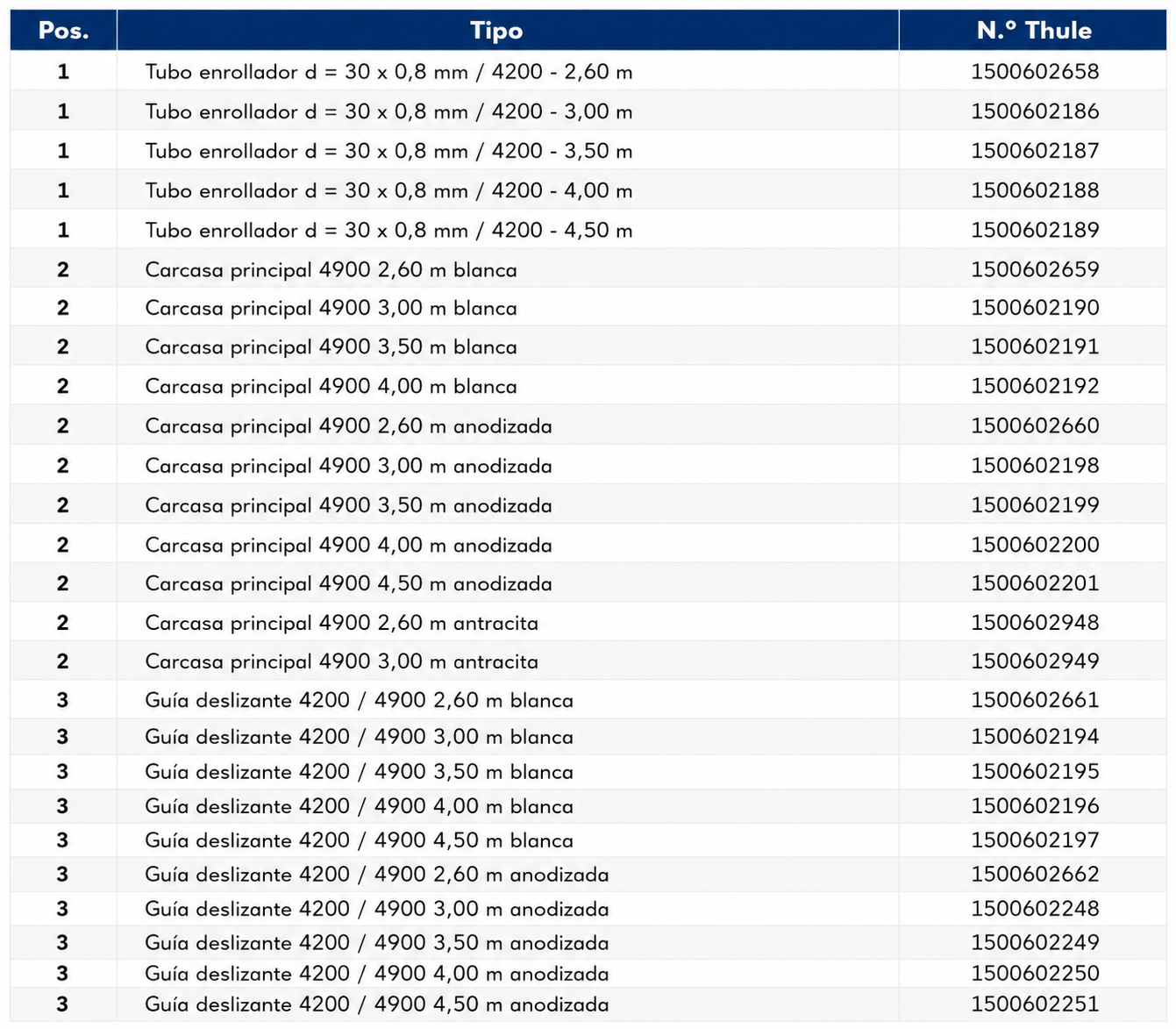1176x1029 pixels.
Task: Click the Tubo enrollador 2,60 m description
Action: 388,72
